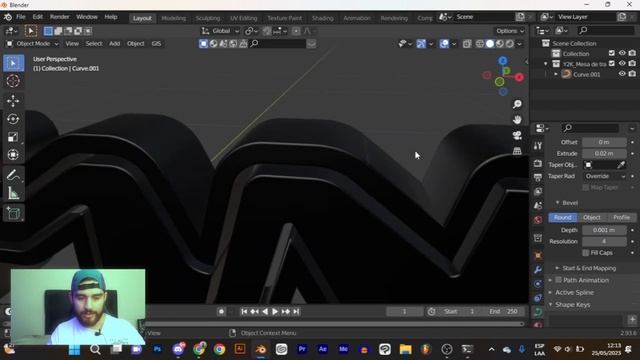Viewport: 640px width, 360px height.
Task: Open Premiere Pro from the taskbar
Action: 302,349
